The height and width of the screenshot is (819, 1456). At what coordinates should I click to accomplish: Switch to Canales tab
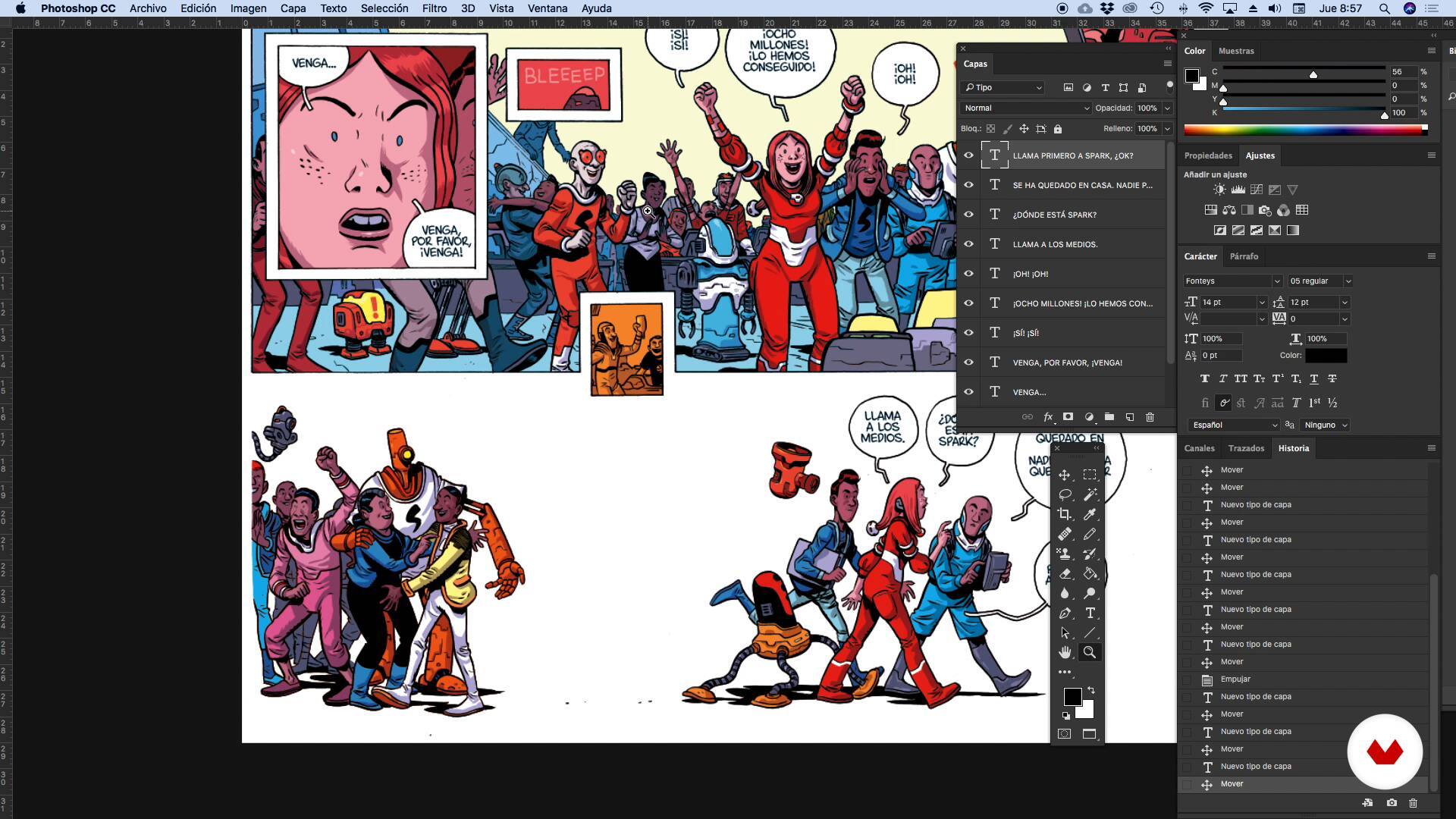(1199, 448)
